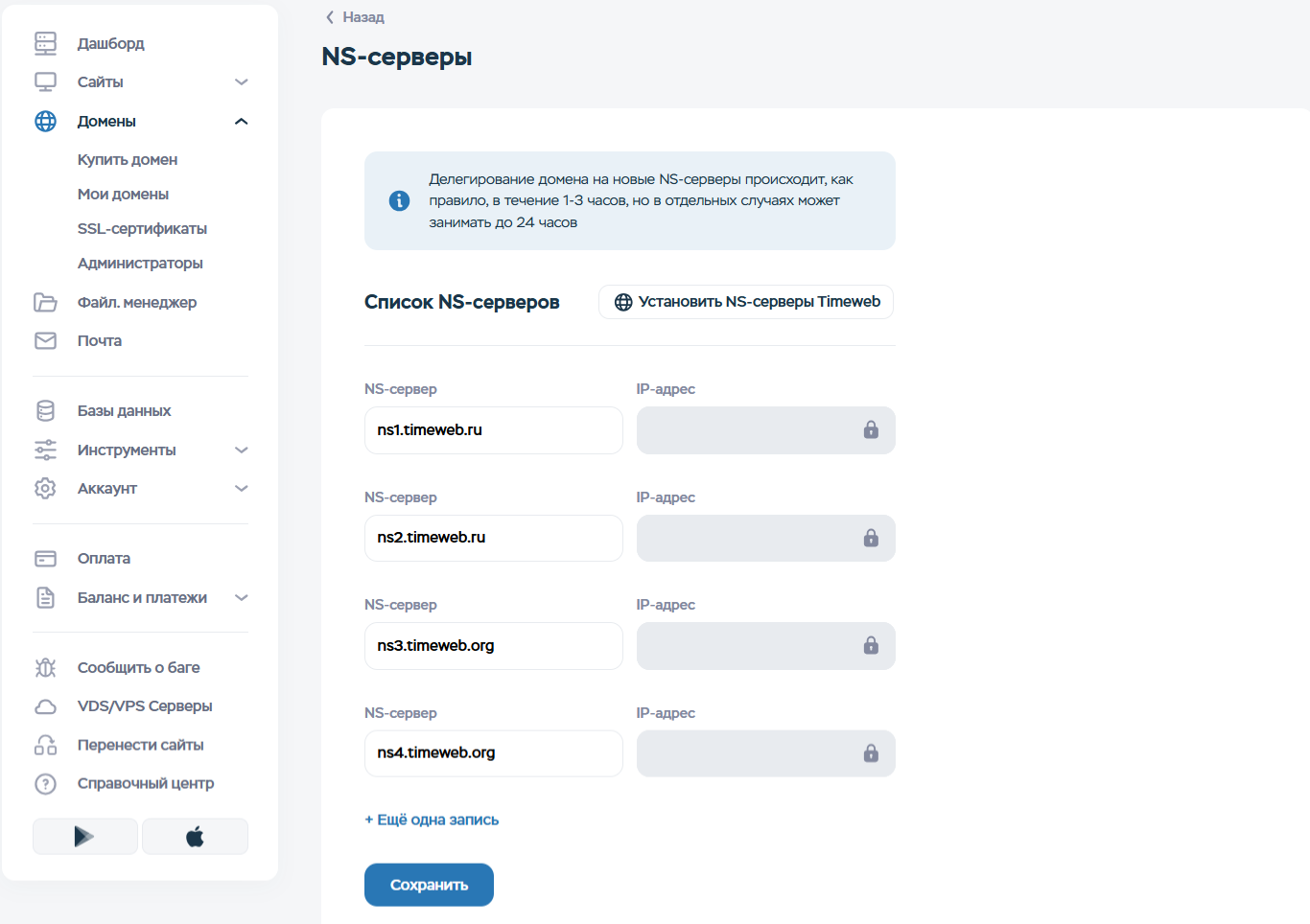Image resolution: width=1310 pixels, height=924 pixels.
Task: Click the Databases cylinder icon
Action: pos(45,410)
